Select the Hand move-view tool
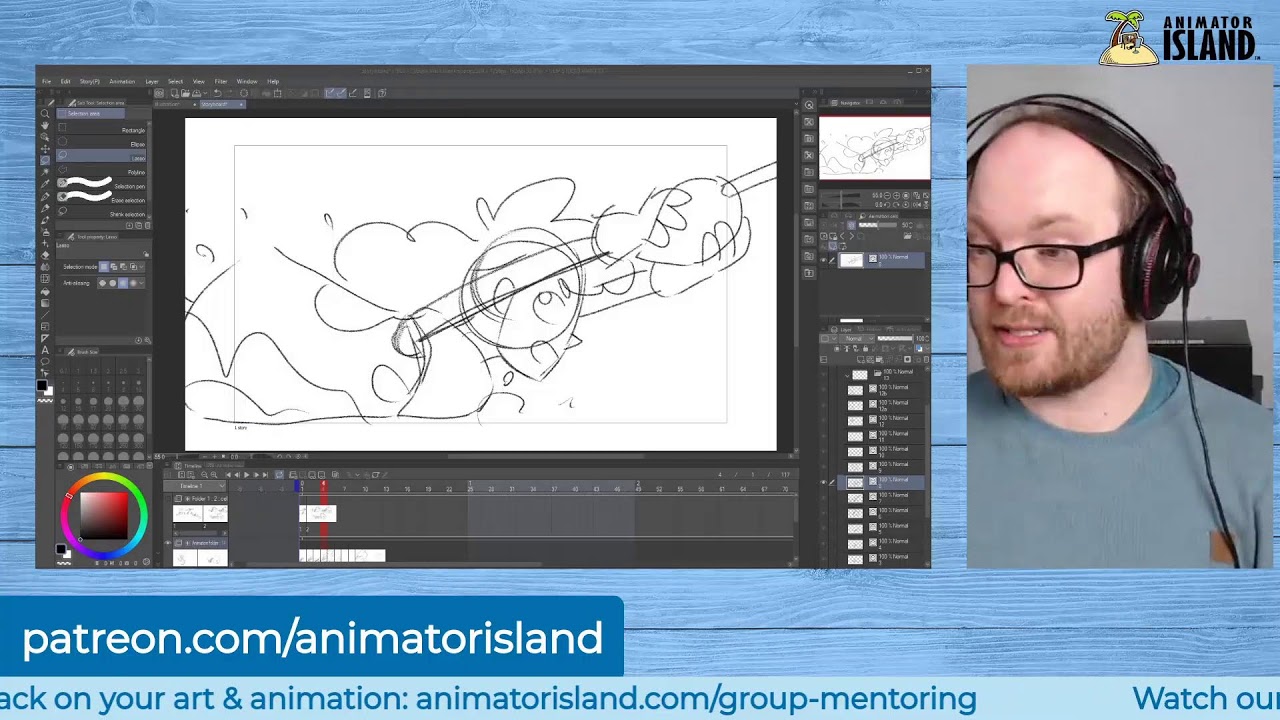This screenshot has width=1280, height=720. coord(45,125)
